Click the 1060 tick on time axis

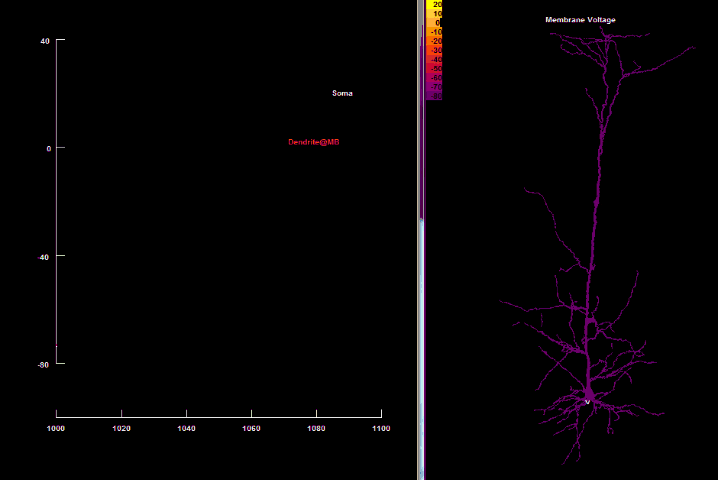[251, 428]
